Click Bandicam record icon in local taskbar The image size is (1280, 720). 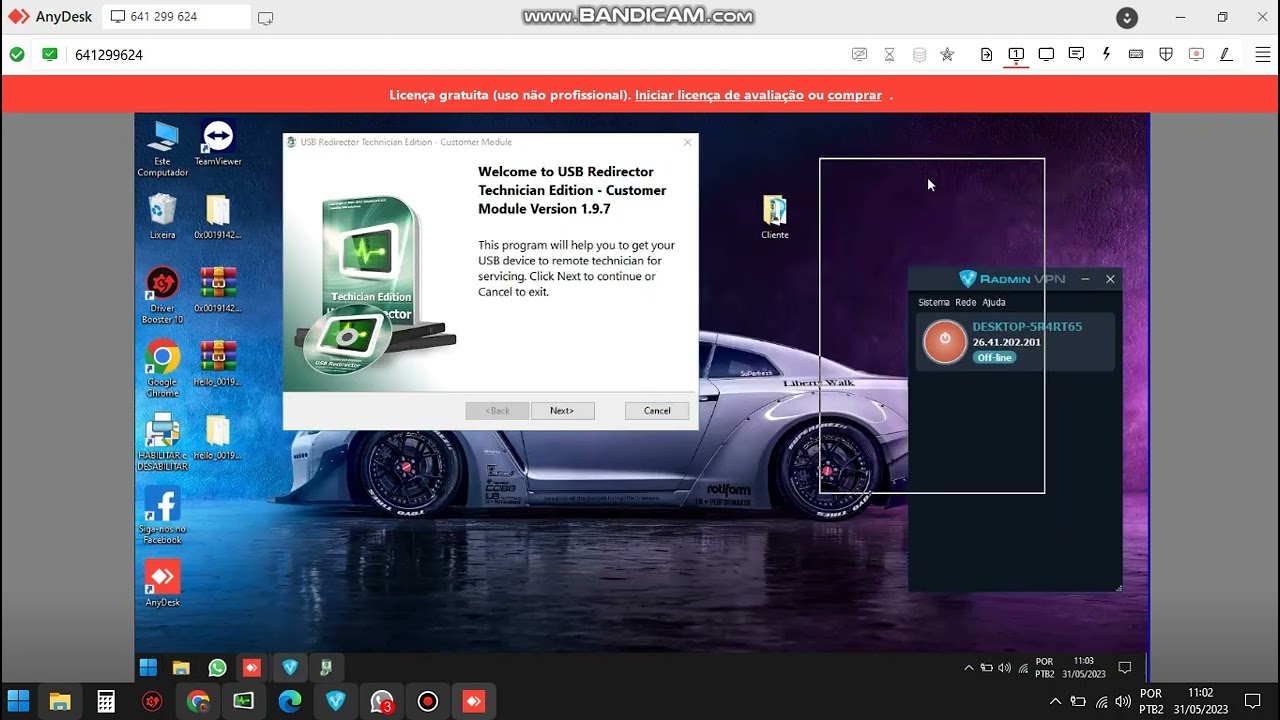[x=428, y=701]
